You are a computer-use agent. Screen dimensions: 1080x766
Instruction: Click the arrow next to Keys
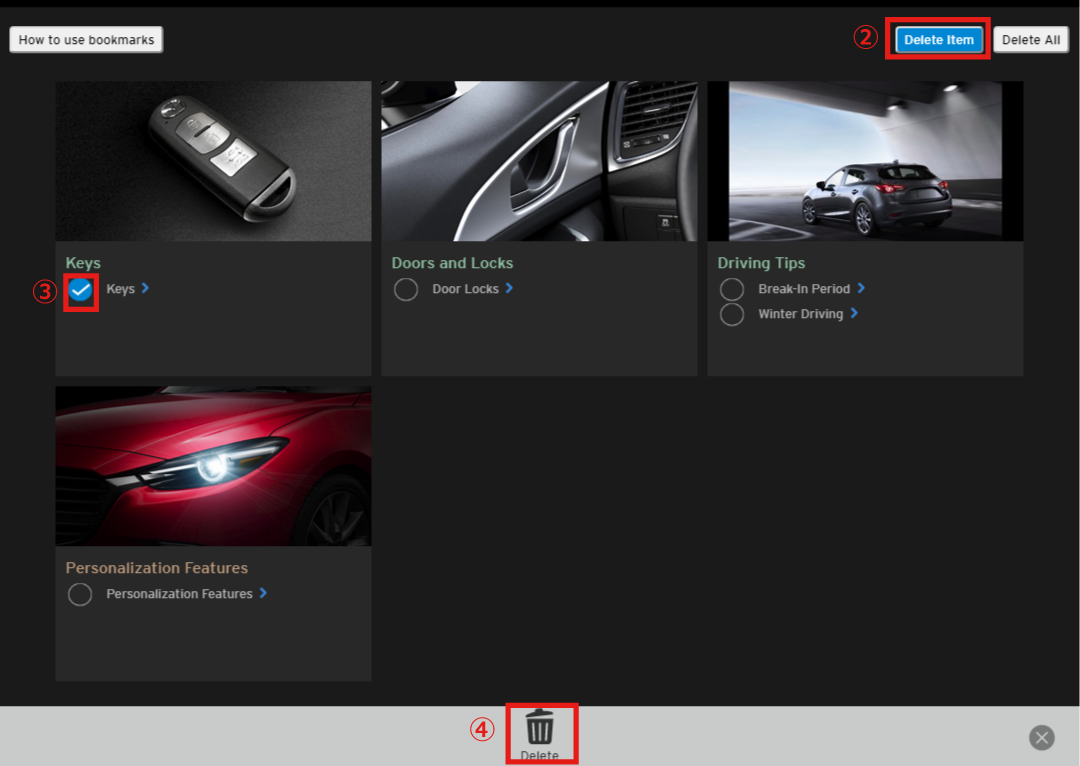[145, 288]
